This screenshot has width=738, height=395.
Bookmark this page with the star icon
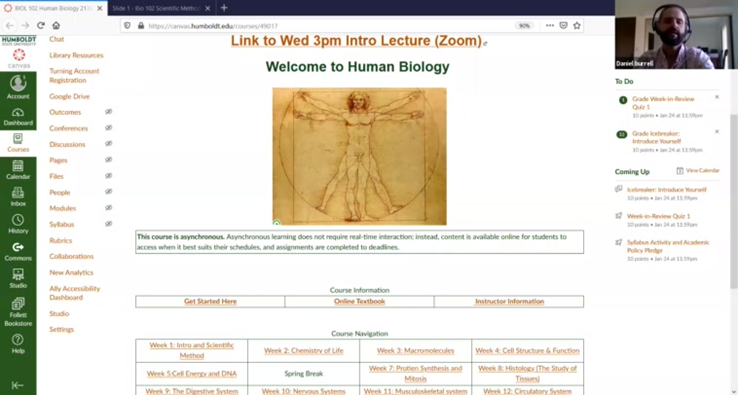(x=577, y=25)
